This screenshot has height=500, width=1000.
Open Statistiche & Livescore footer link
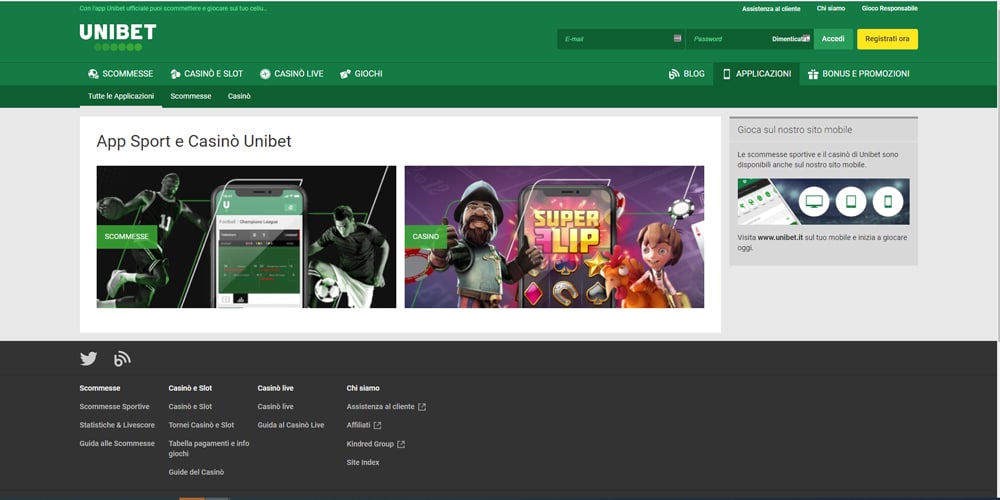[117, 425]
